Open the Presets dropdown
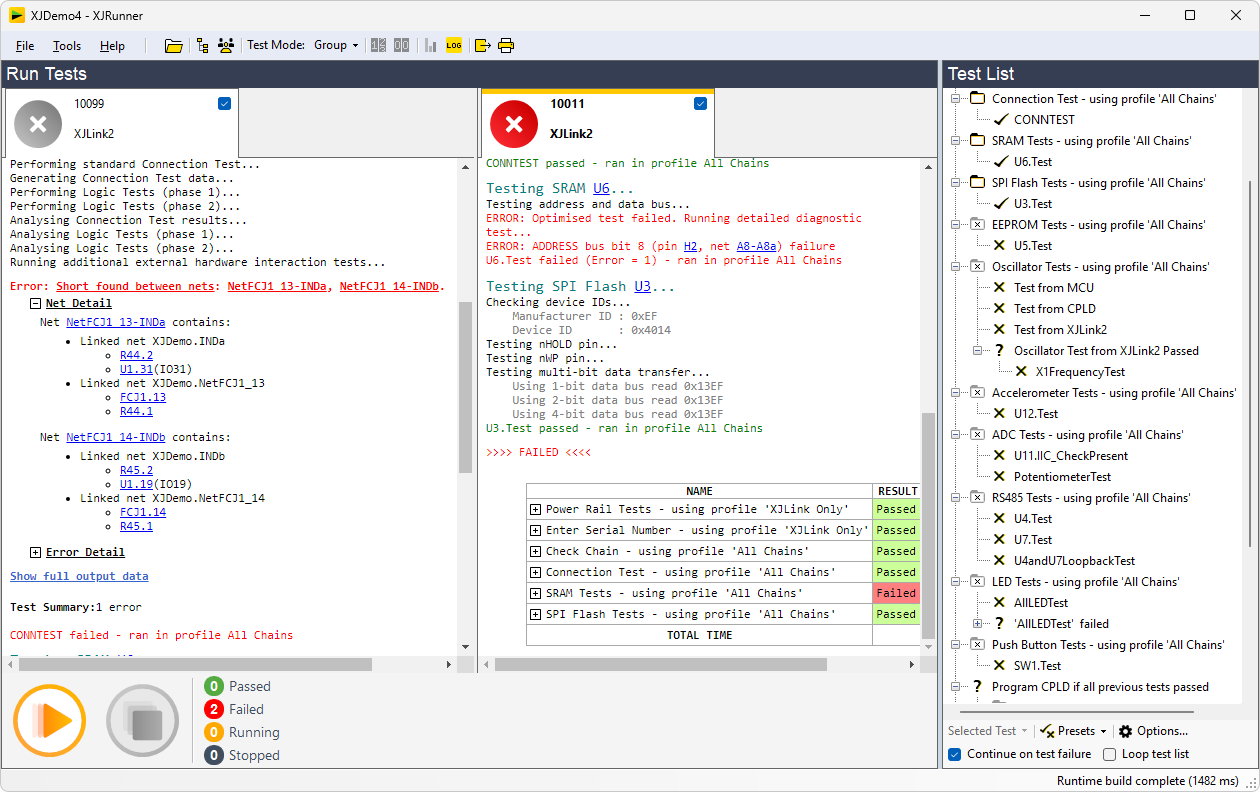Viewport: 1260px width, 792px height. click(x=1074, y=731)
